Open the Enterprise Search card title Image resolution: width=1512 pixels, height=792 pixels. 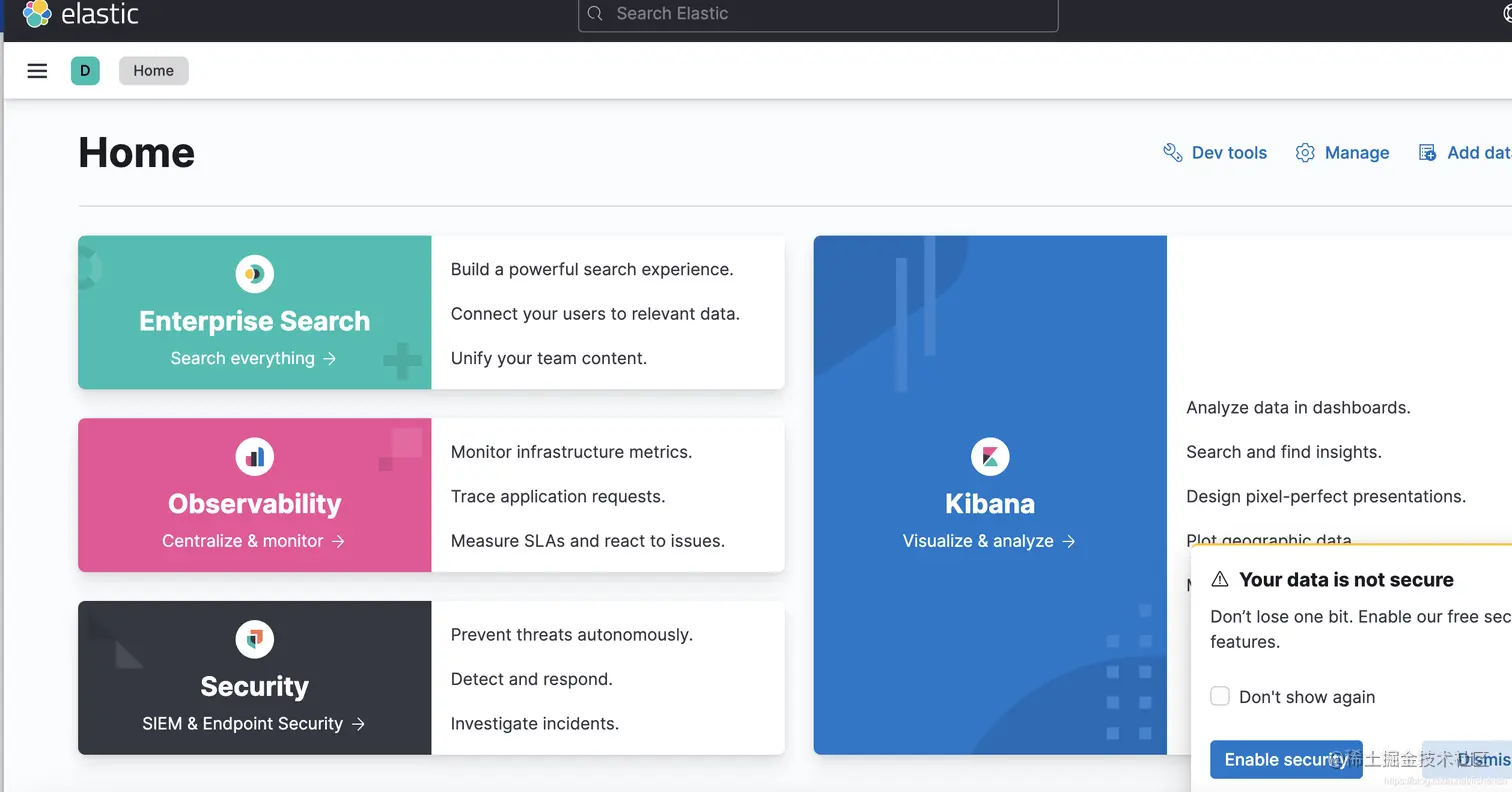click(x=255, y=321)
